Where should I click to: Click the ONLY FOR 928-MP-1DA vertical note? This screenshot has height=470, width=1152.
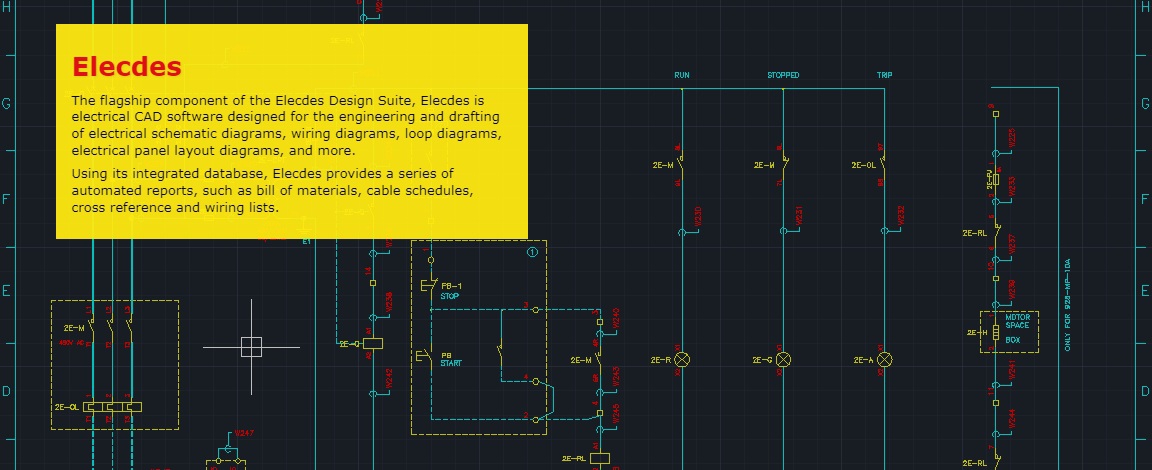(1068, 305)
